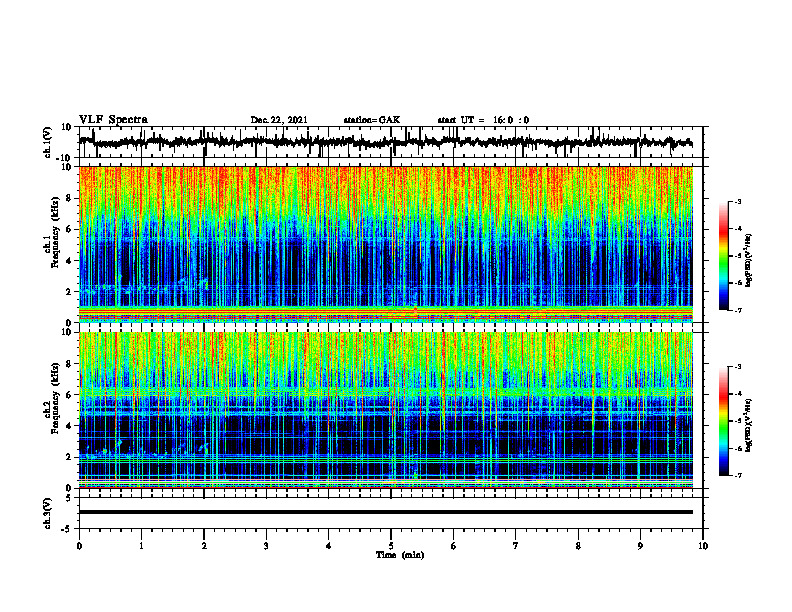Click time axis tick label '0'
This screenshot has width=792, height=612.
point(79,546)
